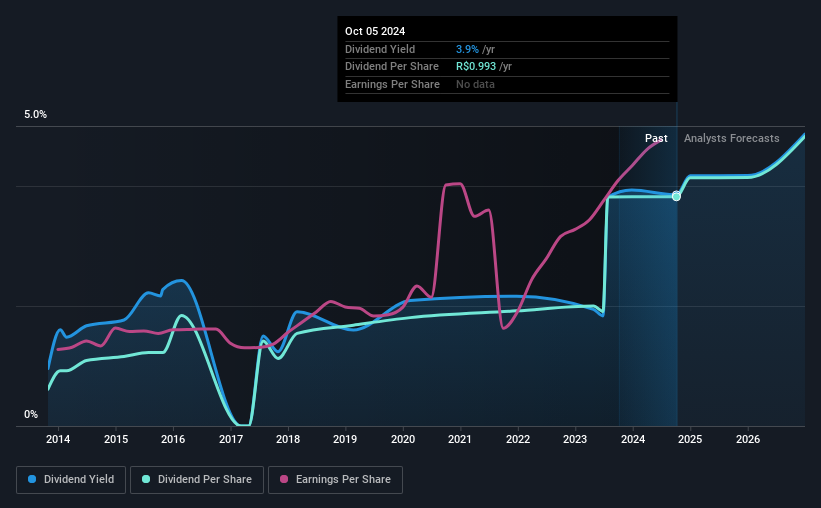Click the 2018 x-axis label
The width and height of the screenshot is (821, 508).
pos(288,439)
